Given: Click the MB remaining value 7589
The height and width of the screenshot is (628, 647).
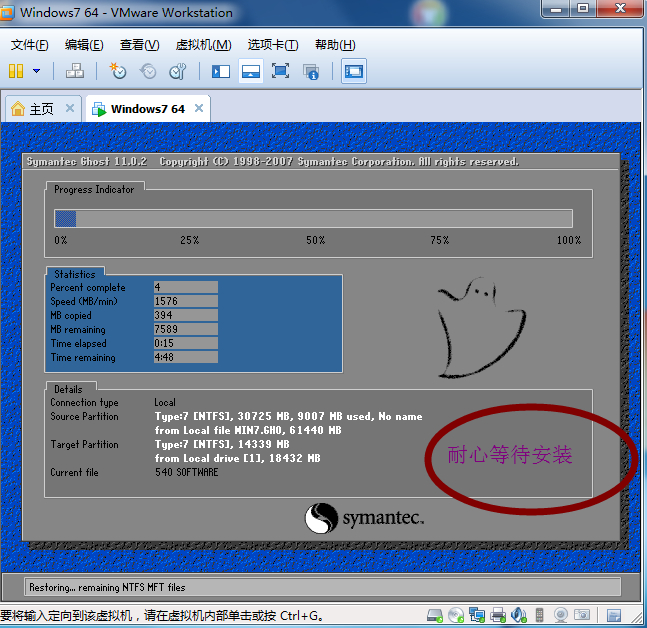Looking at the screenshot, I should click(x=186, y=329).
